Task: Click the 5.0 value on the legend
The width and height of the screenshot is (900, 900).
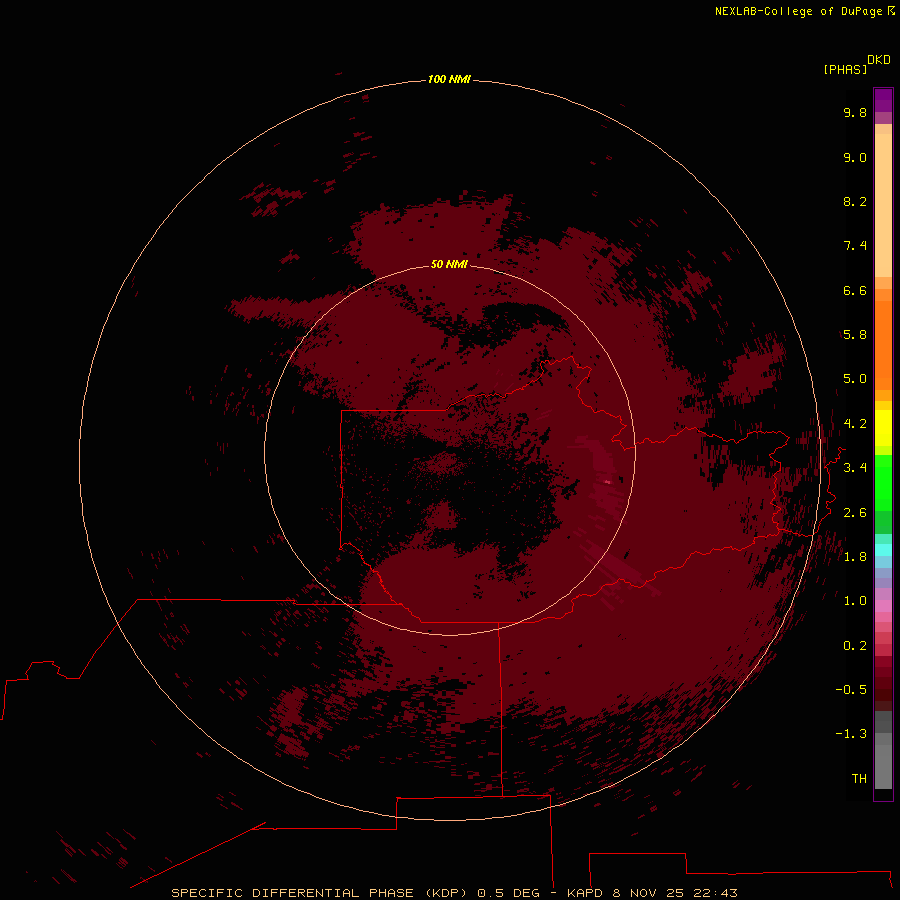Action: coord(855,379)
